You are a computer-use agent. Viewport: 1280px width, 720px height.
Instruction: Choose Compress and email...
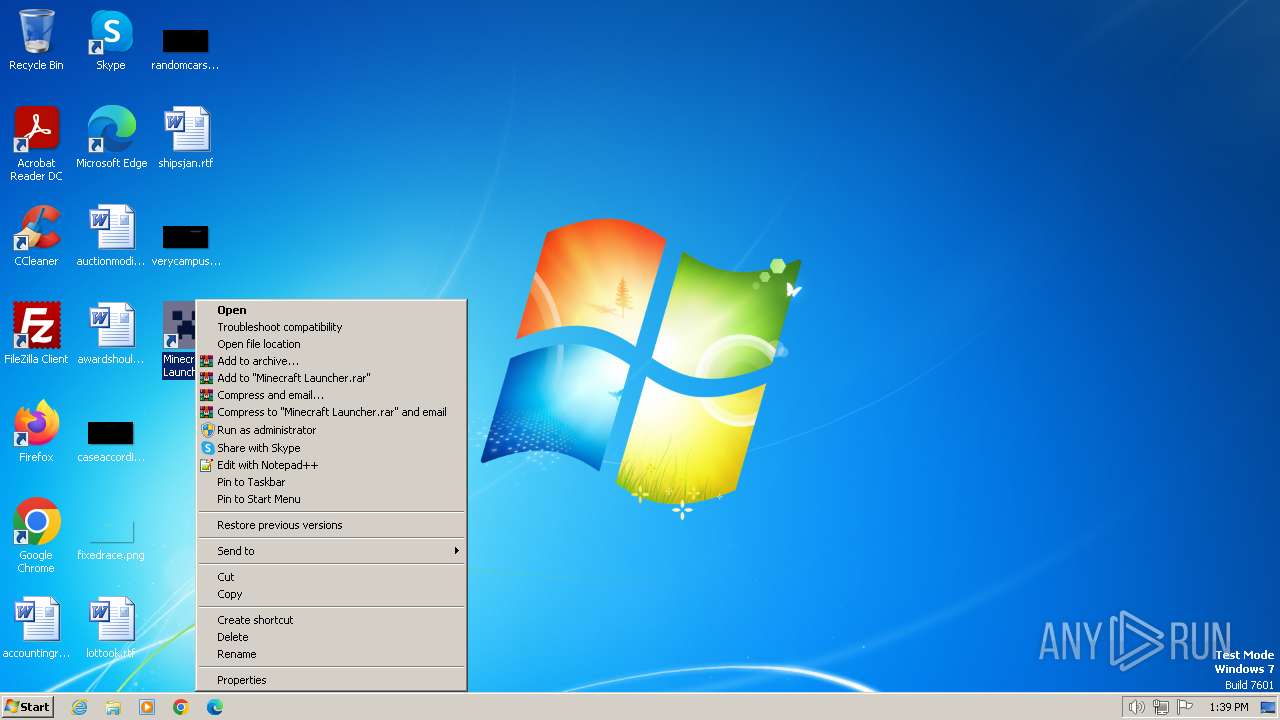(x=331, y=395)
